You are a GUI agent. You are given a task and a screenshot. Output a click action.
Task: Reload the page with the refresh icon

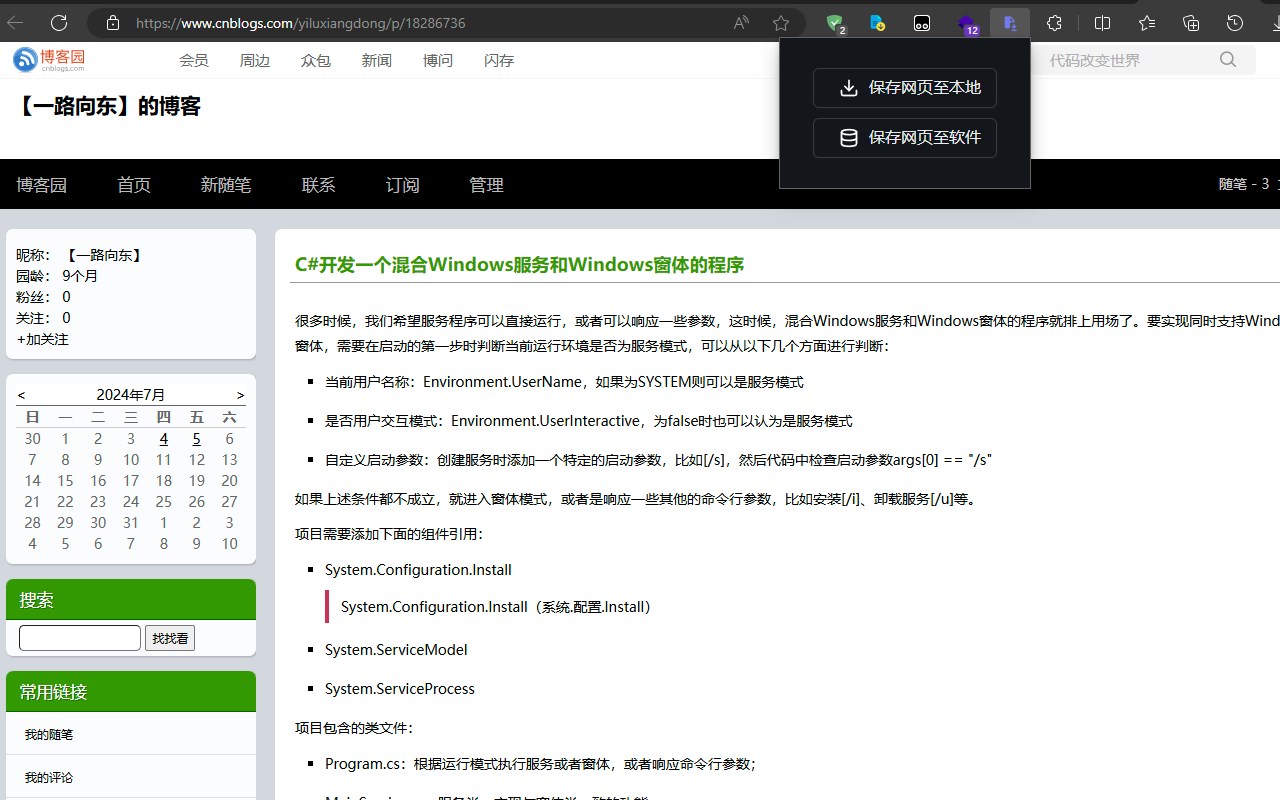pos(60,22)
